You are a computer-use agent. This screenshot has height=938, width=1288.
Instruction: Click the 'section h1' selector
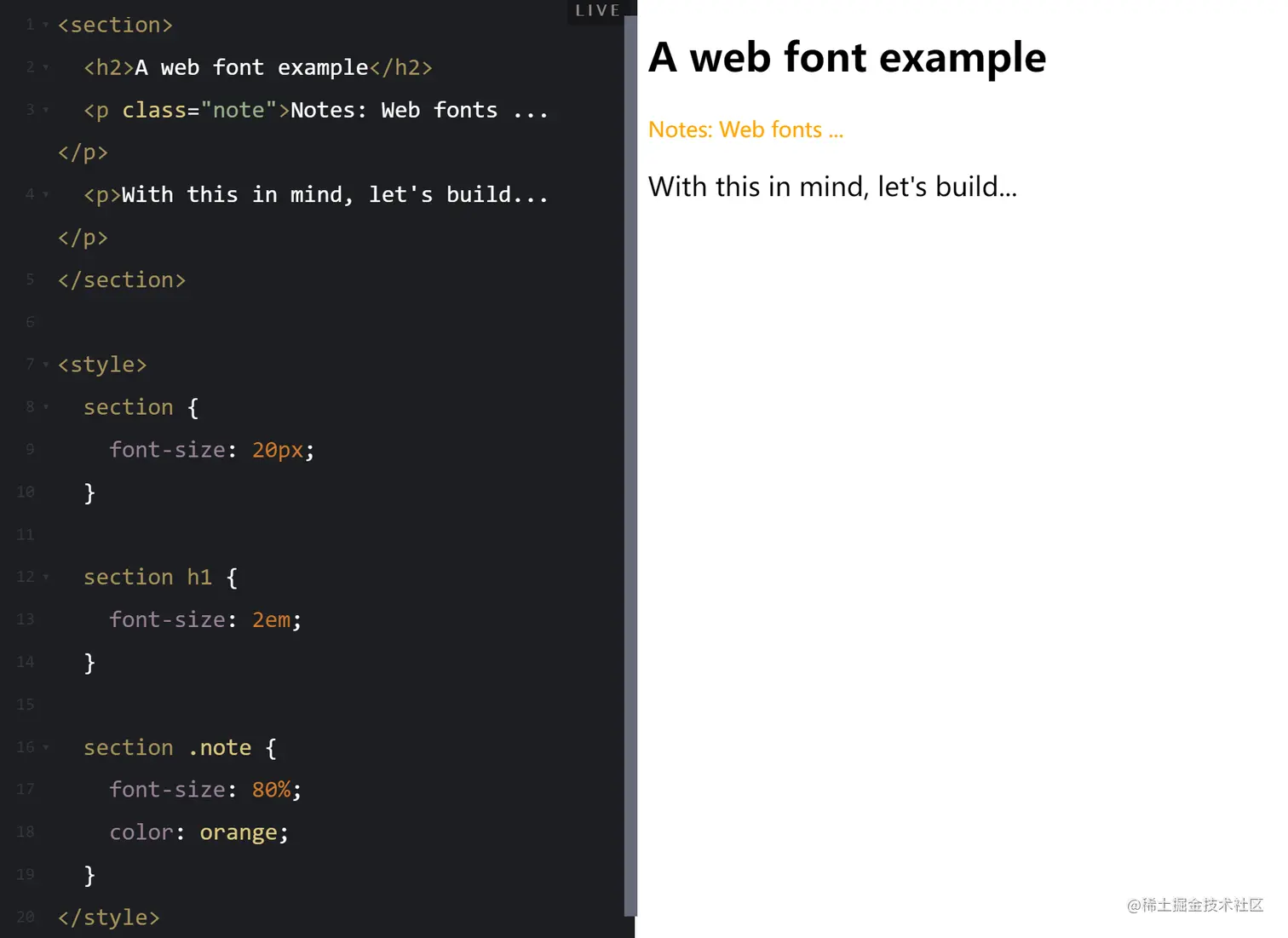148,577
